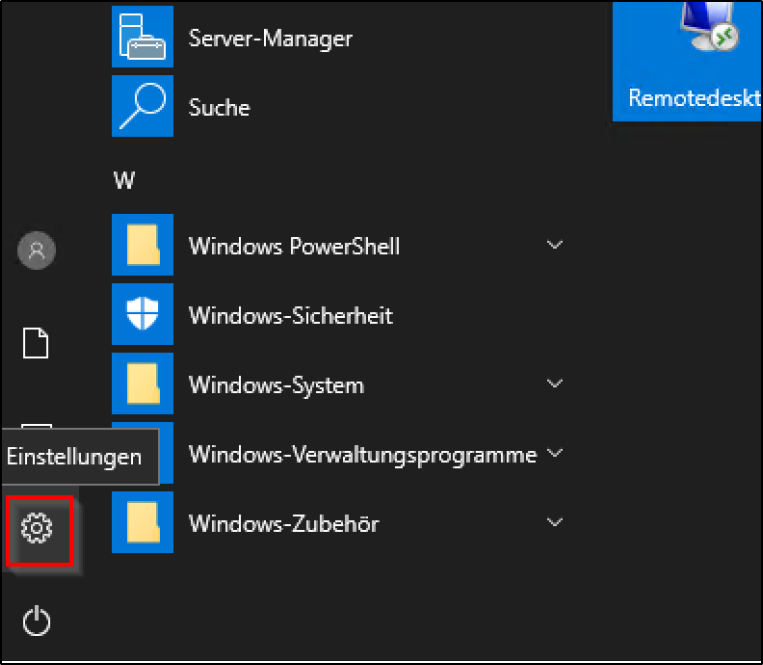Click the Power button icon

click(x=36, y=621)
